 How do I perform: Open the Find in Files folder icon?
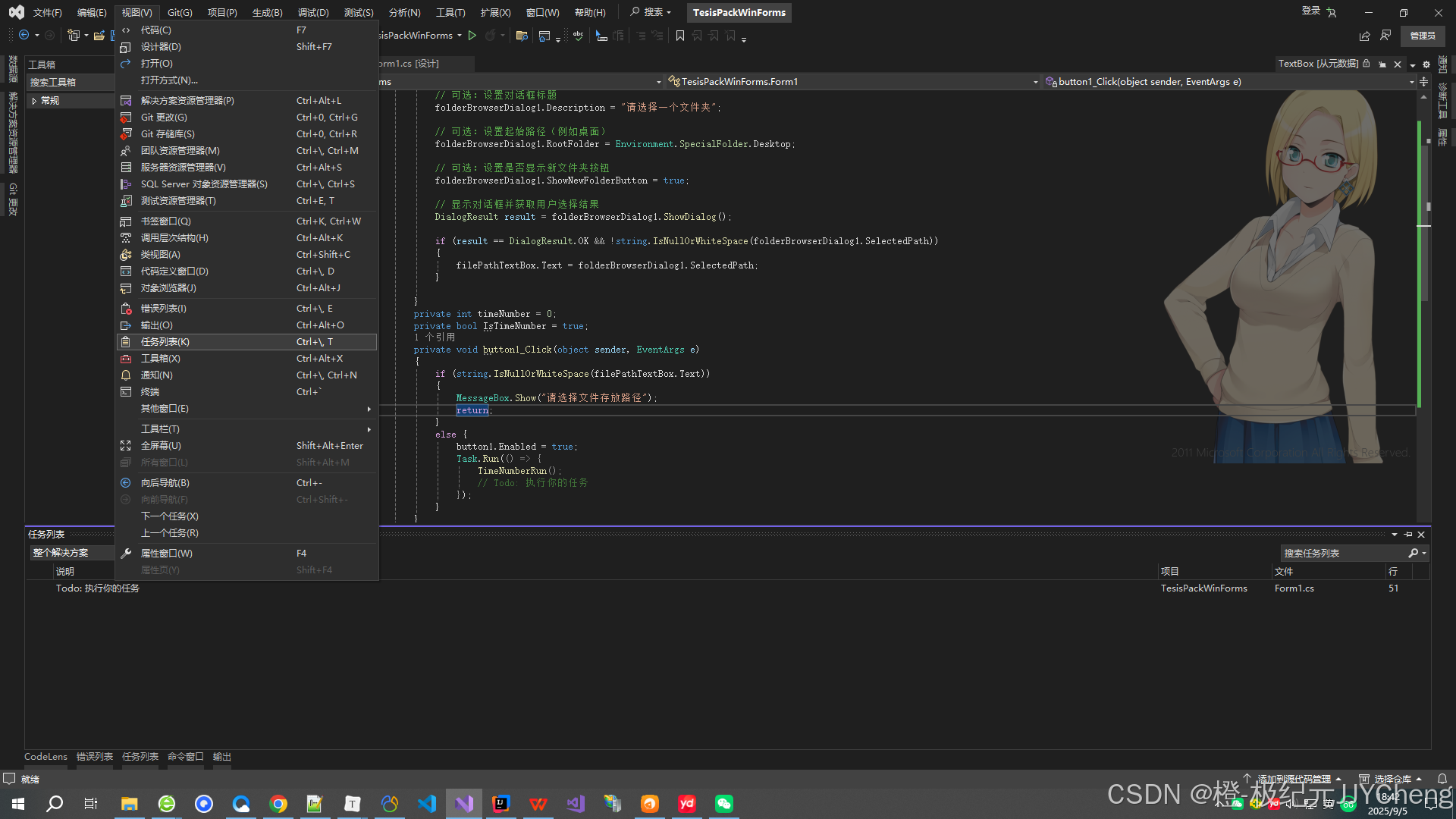tap(521, 36)
